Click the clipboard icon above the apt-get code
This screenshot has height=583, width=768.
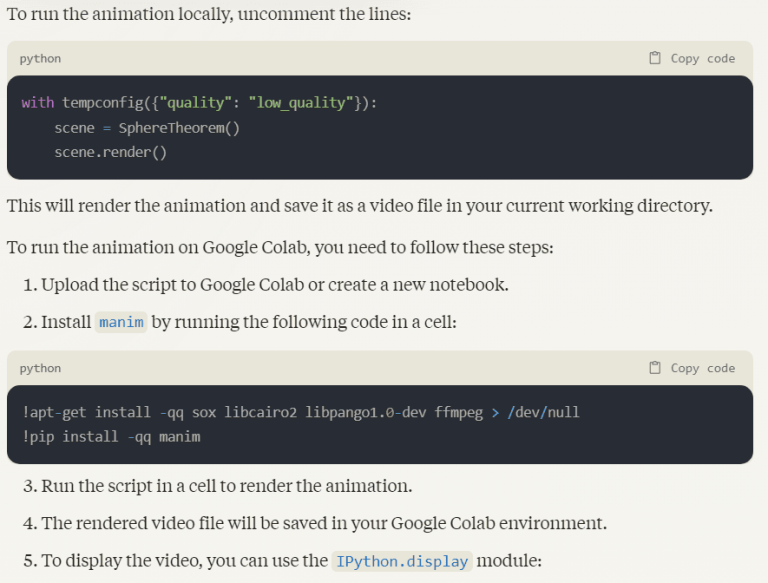(655, 368)
